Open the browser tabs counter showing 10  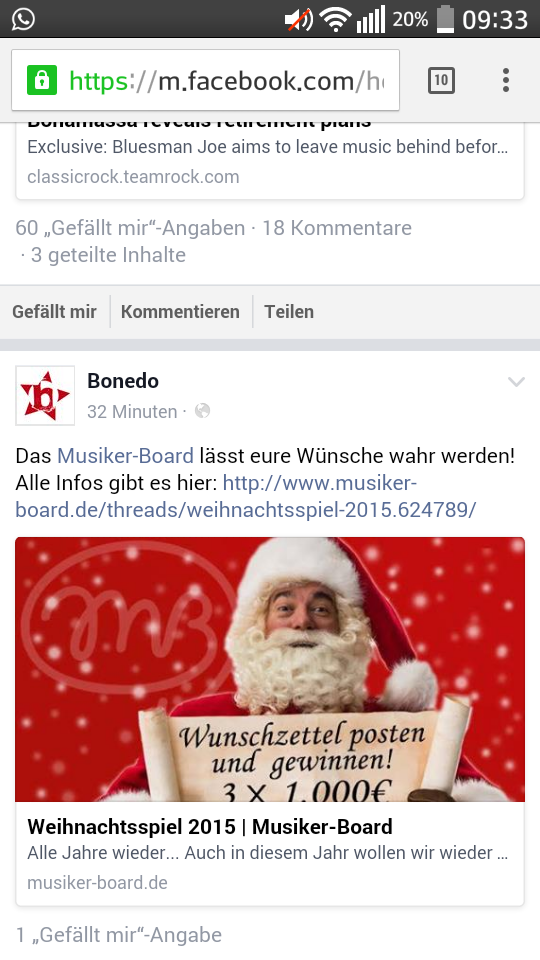441,80
